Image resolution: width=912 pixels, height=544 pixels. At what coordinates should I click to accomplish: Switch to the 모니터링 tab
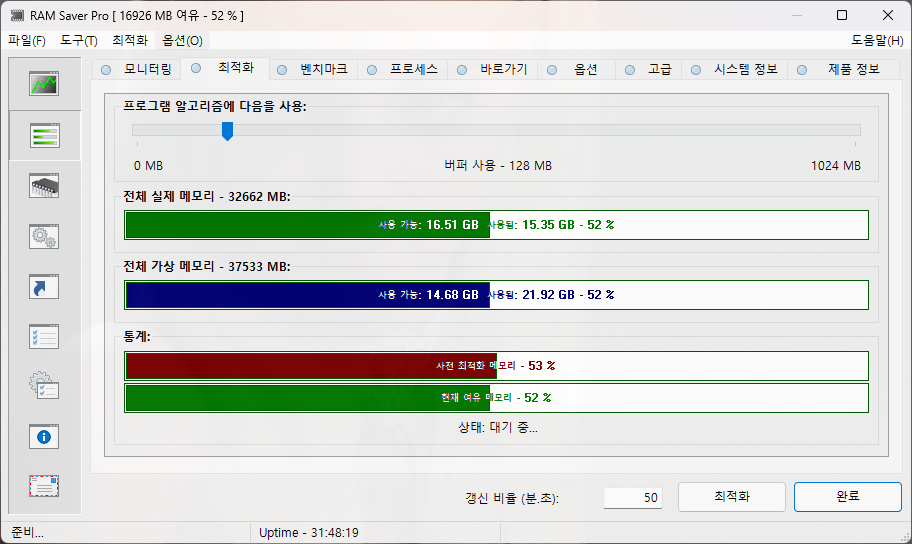click(x=137, y=69)
